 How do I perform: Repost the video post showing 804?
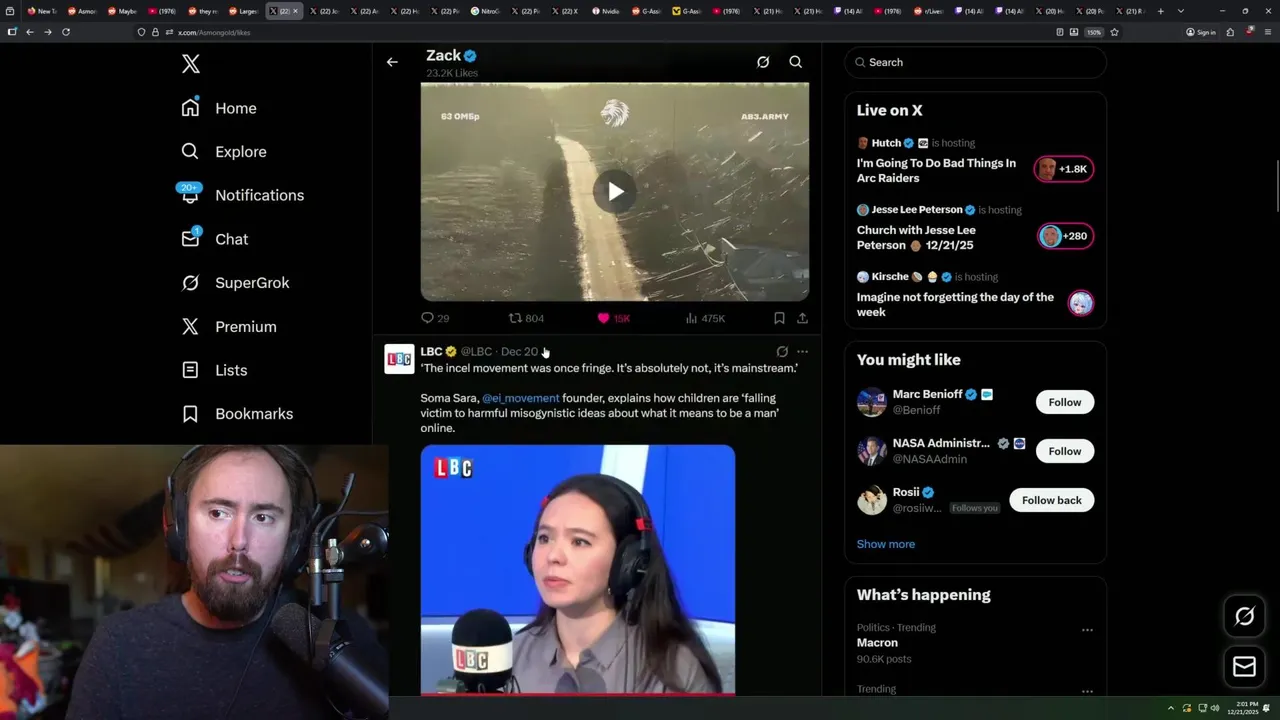[x=526, y=318]
